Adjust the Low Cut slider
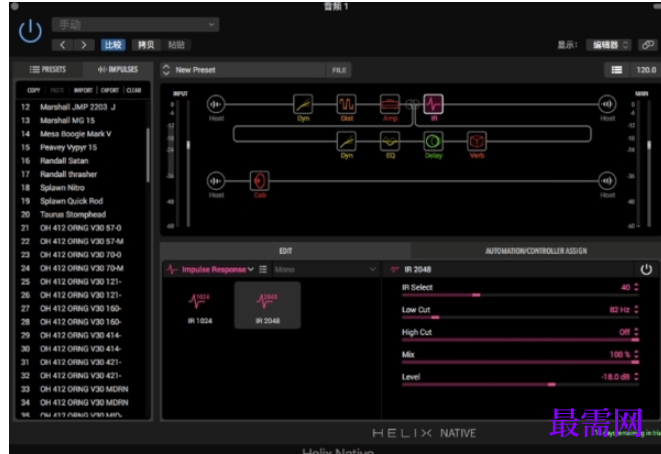The width and height of the screenshot is (661, 454). click(520, 317)
